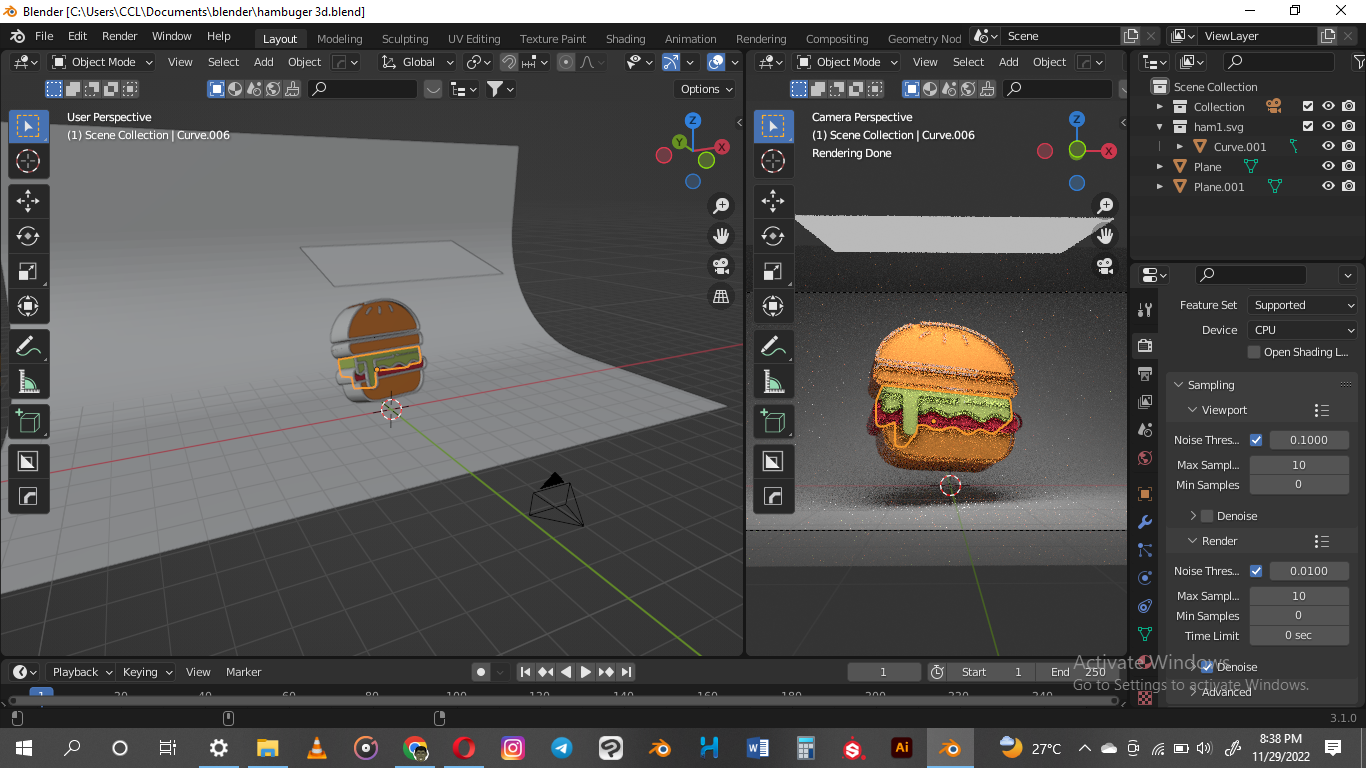
Task: Open the World properties tab
Action: click(1145, 458)
